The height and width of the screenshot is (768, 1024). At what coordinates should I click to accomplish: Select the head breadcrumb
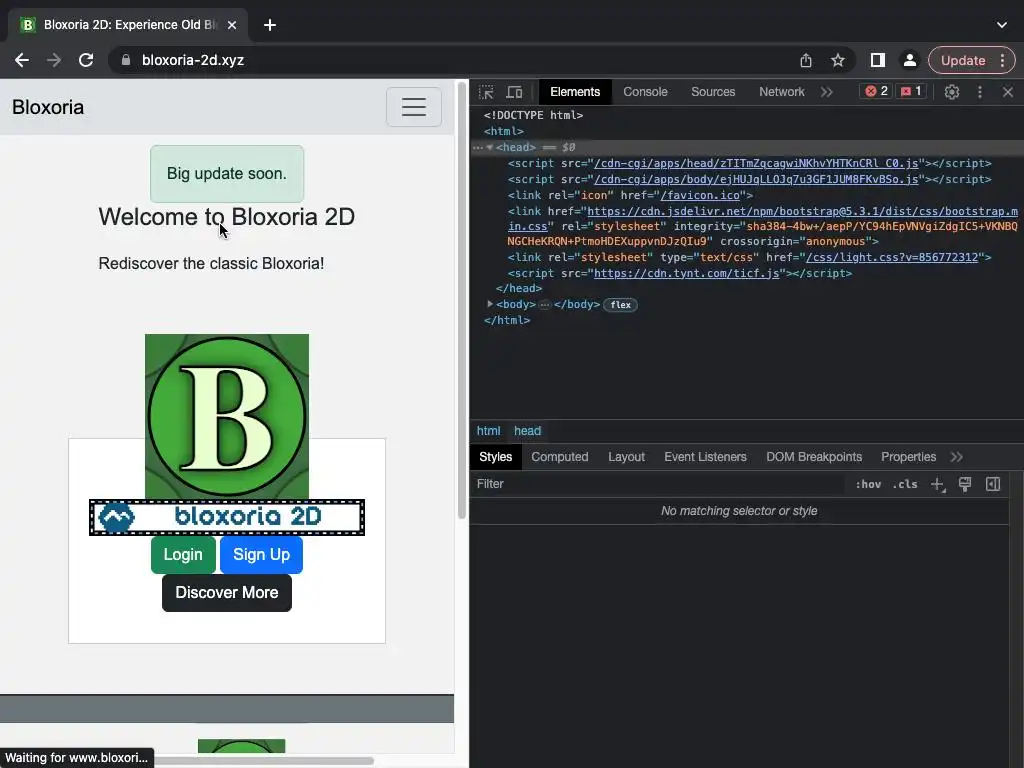click(x=527, y=431)
